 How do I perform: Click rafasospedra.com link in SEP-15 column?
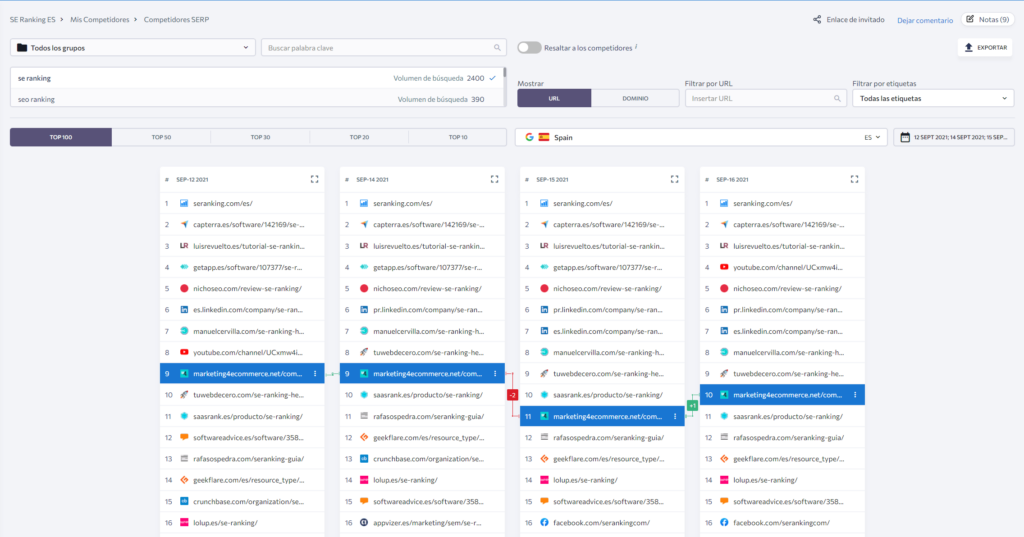(608, 438)
